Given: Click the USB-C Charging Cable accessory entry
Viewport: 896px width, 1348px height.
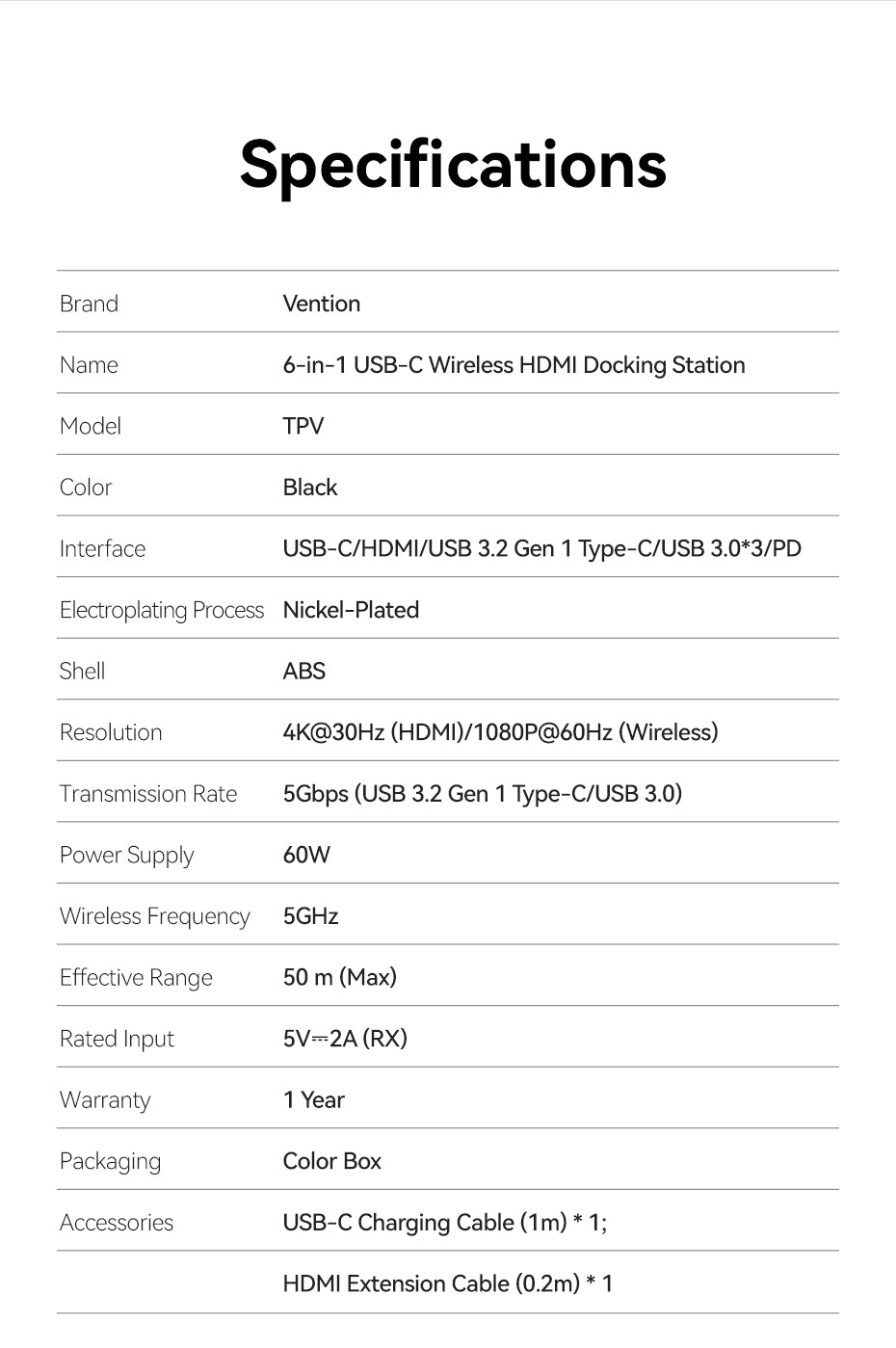Looking at the screenshot, I should coord(445,1223).
